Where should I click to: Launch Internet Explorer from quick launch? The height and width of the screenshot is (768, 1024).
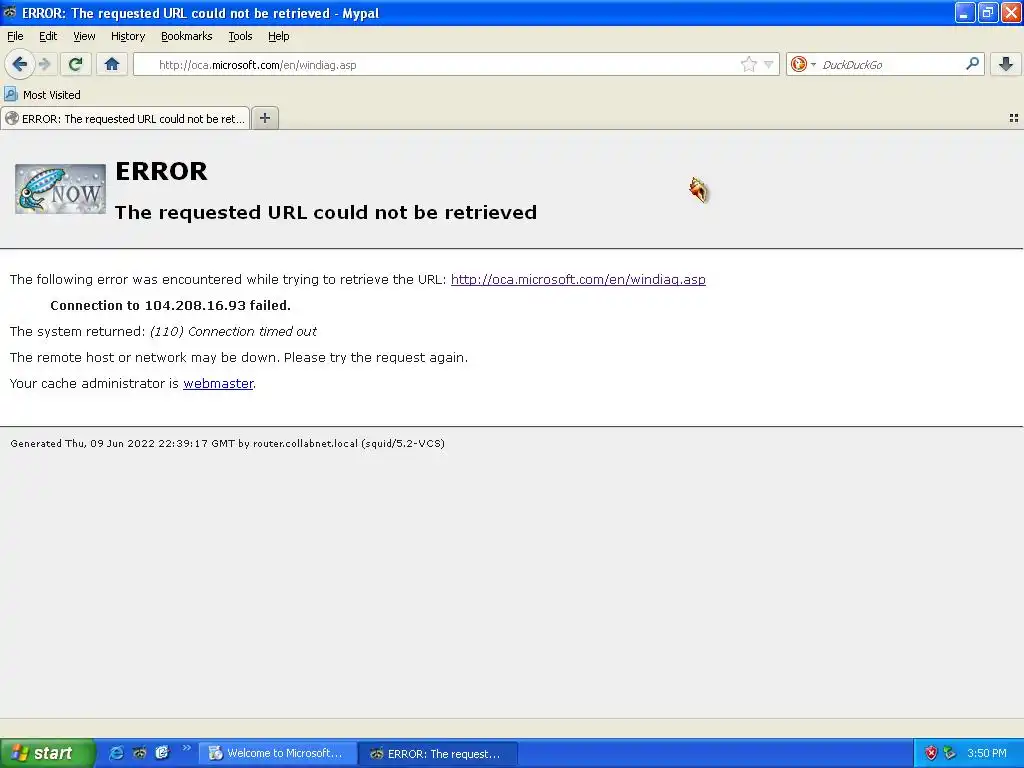(116, 753)
